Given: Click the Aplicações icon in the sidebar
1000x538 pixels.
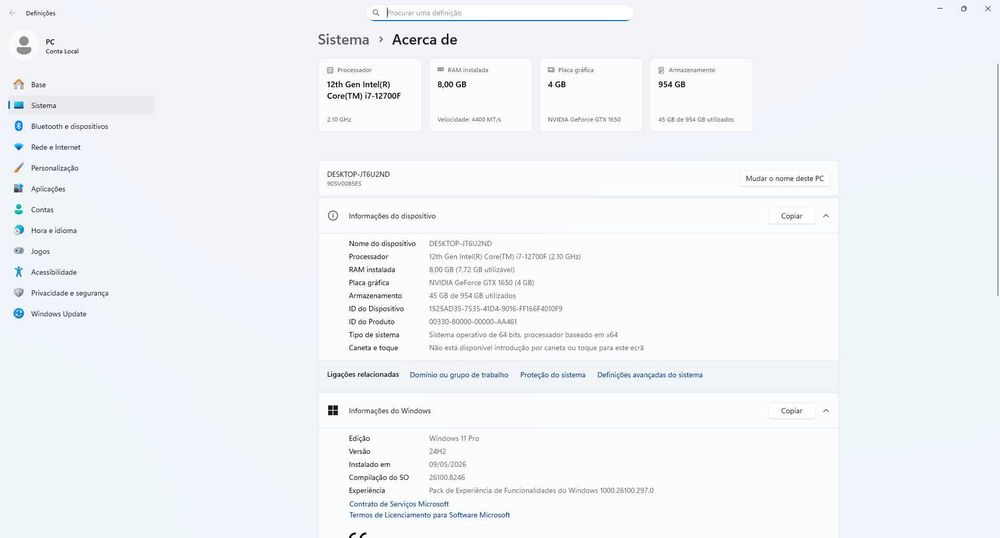Looking at the screenshot, I should pyautogui.click(x=19, y=189).
